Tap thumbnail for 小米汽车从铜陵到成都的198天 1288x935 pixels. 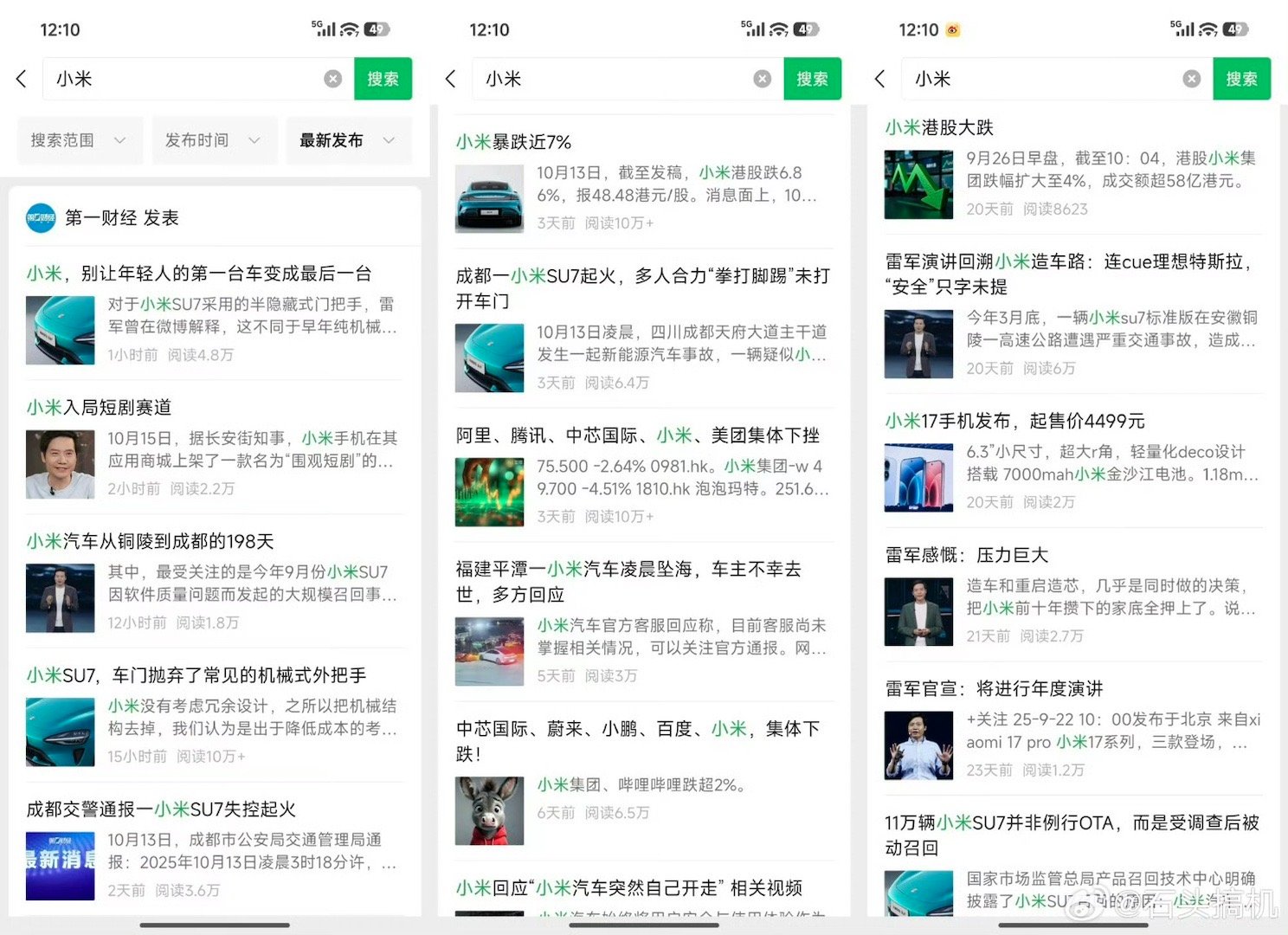tap(61, 598)
